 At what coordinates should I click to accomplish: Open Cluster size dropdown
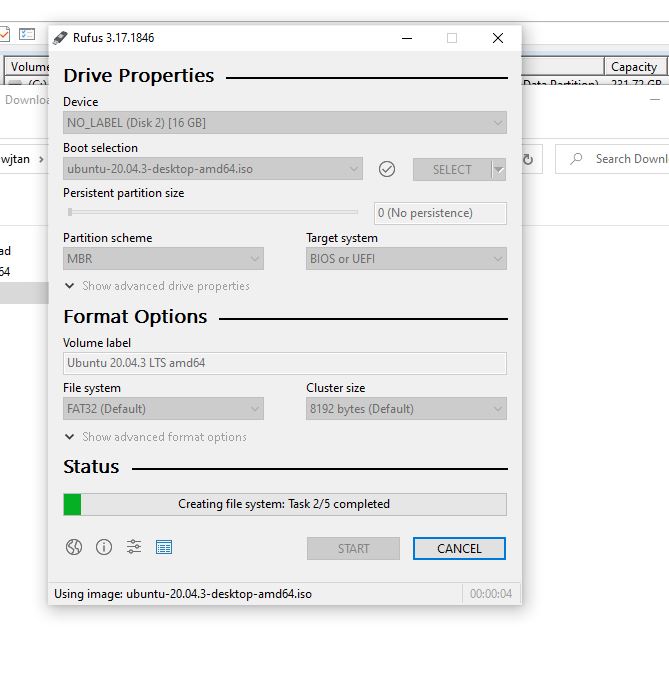(x=406, y=409)
